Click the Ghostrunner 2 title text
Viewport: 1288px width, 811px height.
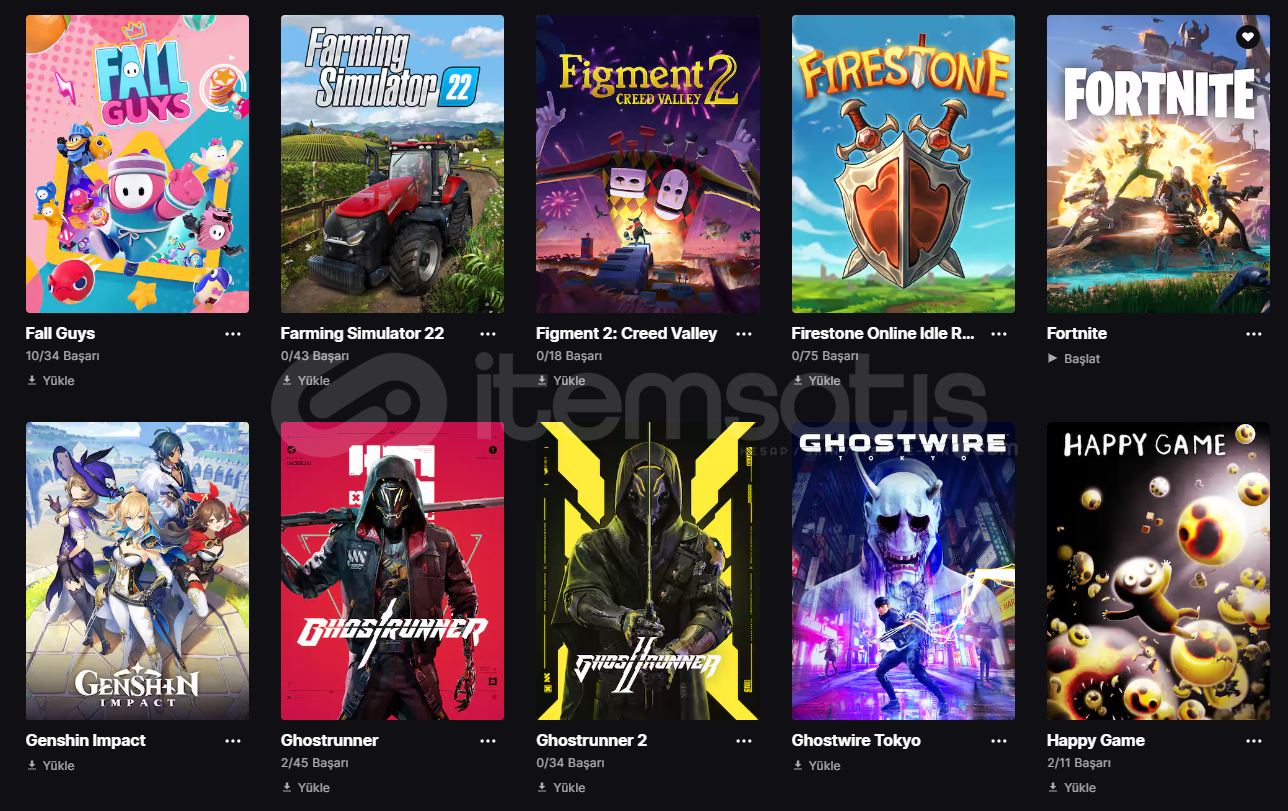point(591,740)
